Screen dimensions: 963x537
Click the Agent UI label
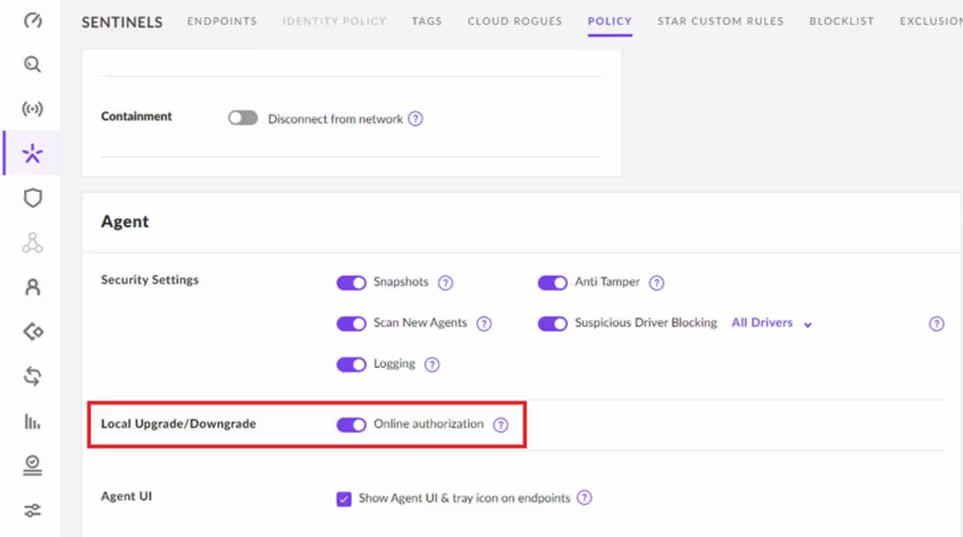tap(126, 496)
